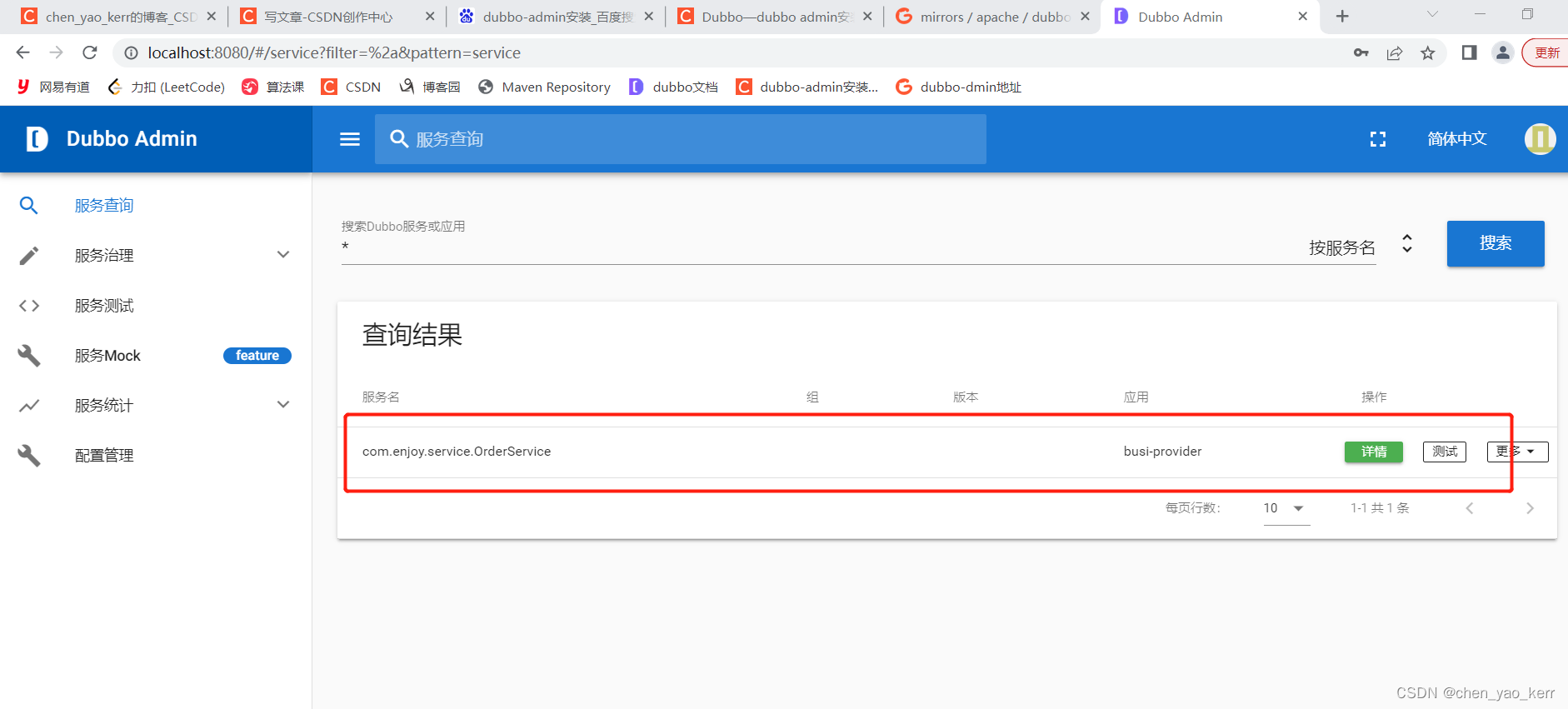Image resolution: width=1568 pixels, height=709 pixels.
Task: Open the 网易有道 bookmark
Action: point(52,87)
